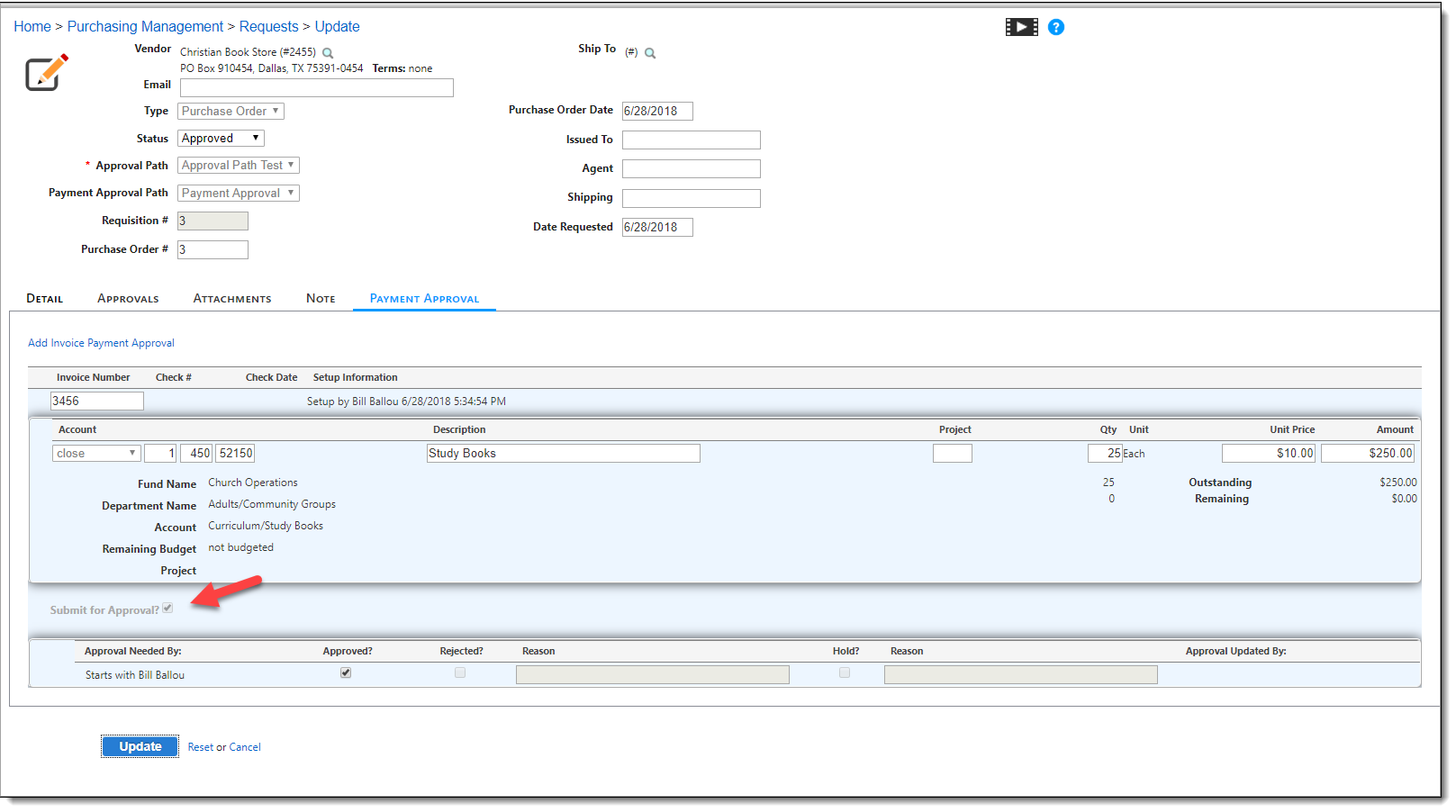Toggle the Approved checkbox for Bill Ballou
This screenshot has height=812, width=1456.
(346, 673)
